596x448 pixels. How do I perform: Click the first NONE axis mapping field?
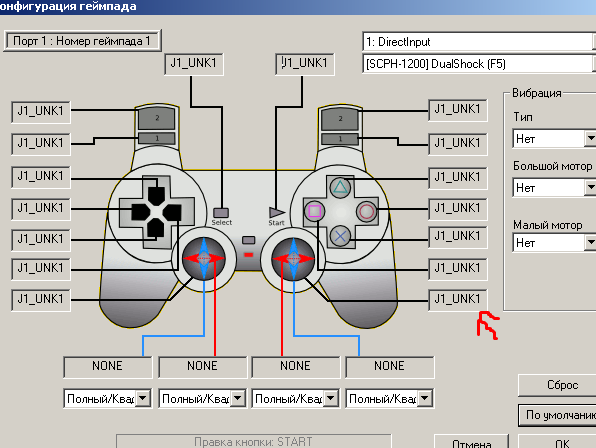tap(108, 366)
